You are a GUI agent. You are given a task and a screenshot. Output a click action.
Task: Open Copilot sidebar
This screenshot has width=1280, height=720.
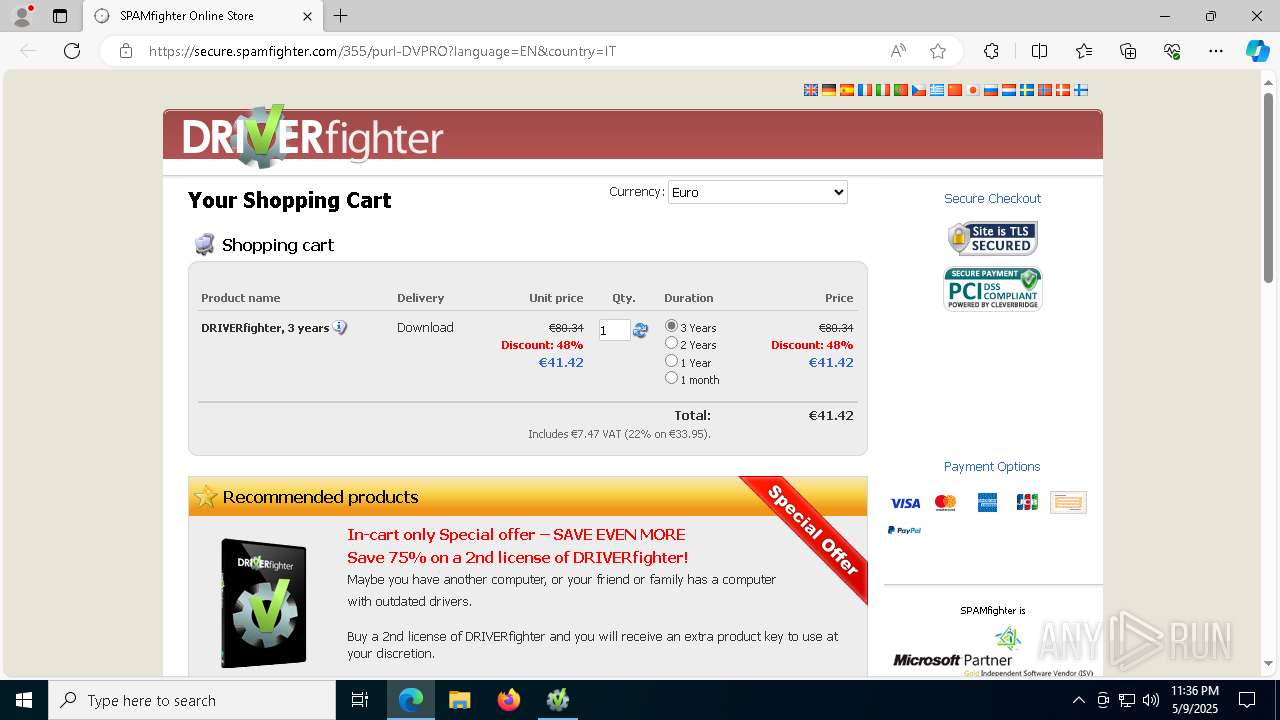tap(1257, 51)
